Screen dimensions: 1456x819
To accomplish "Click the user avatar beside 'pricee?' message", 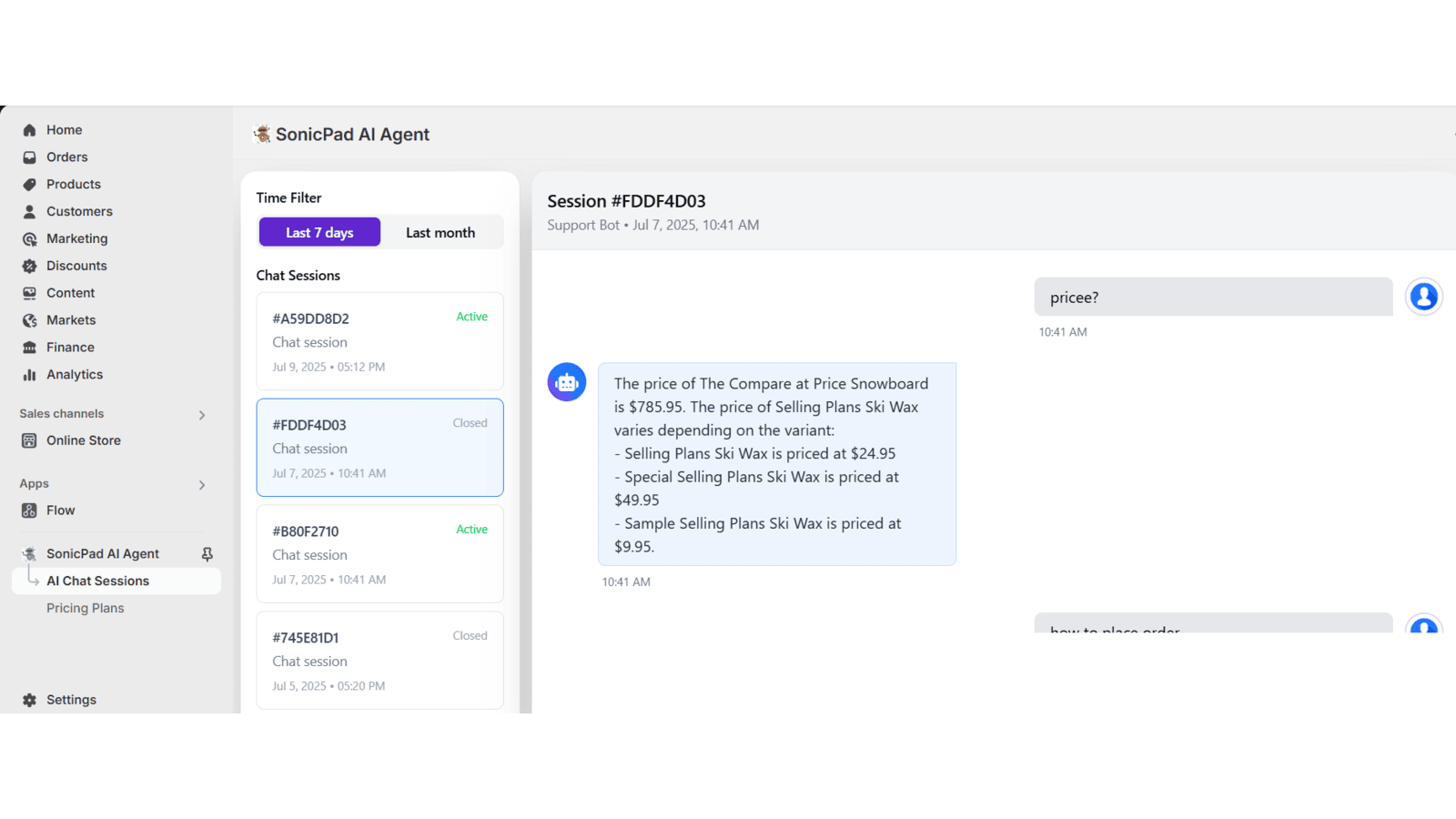I will click(1424, 297).
